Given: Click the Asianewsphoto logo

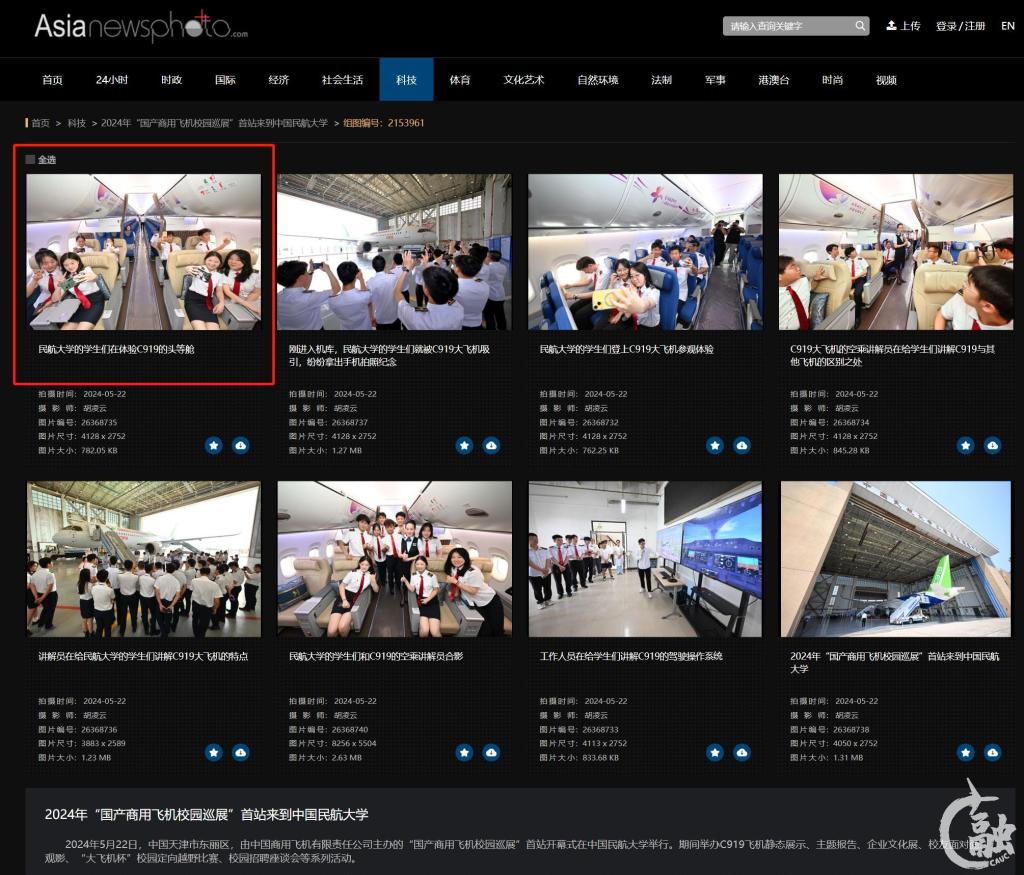Looking at the screenshot, I should tap(141, 27).
